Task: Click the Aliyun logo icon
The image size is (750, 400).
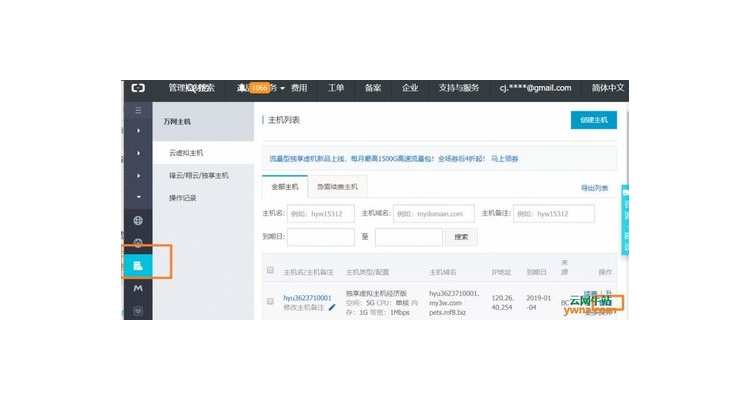Action: tap(138, 88)
